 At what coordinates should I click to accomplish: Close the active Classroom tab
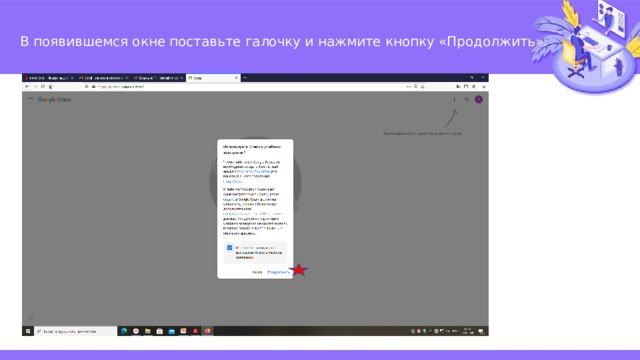236,78
